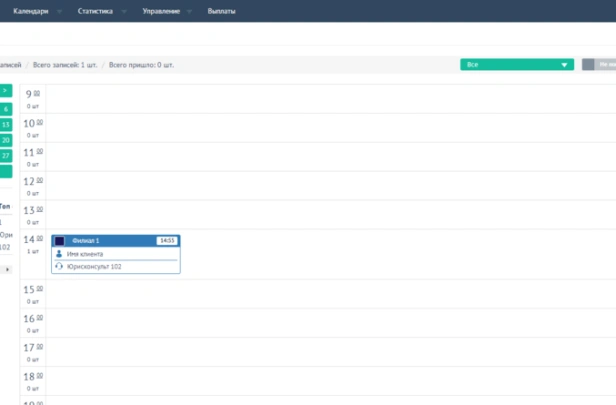Open the Филиал 1 appointment header
This screenshot has width=616, height=405.
click(x=116, y=241)
